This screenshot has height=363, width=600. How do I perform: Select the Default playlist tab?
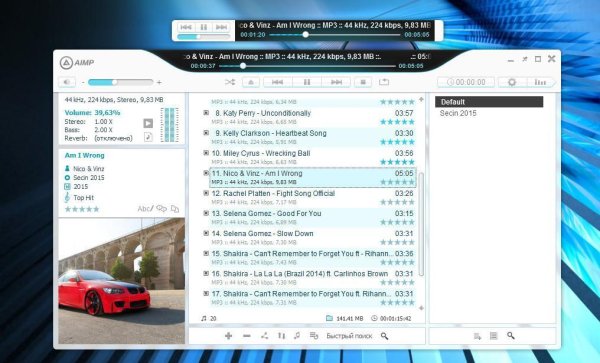(x=489, y=102)
